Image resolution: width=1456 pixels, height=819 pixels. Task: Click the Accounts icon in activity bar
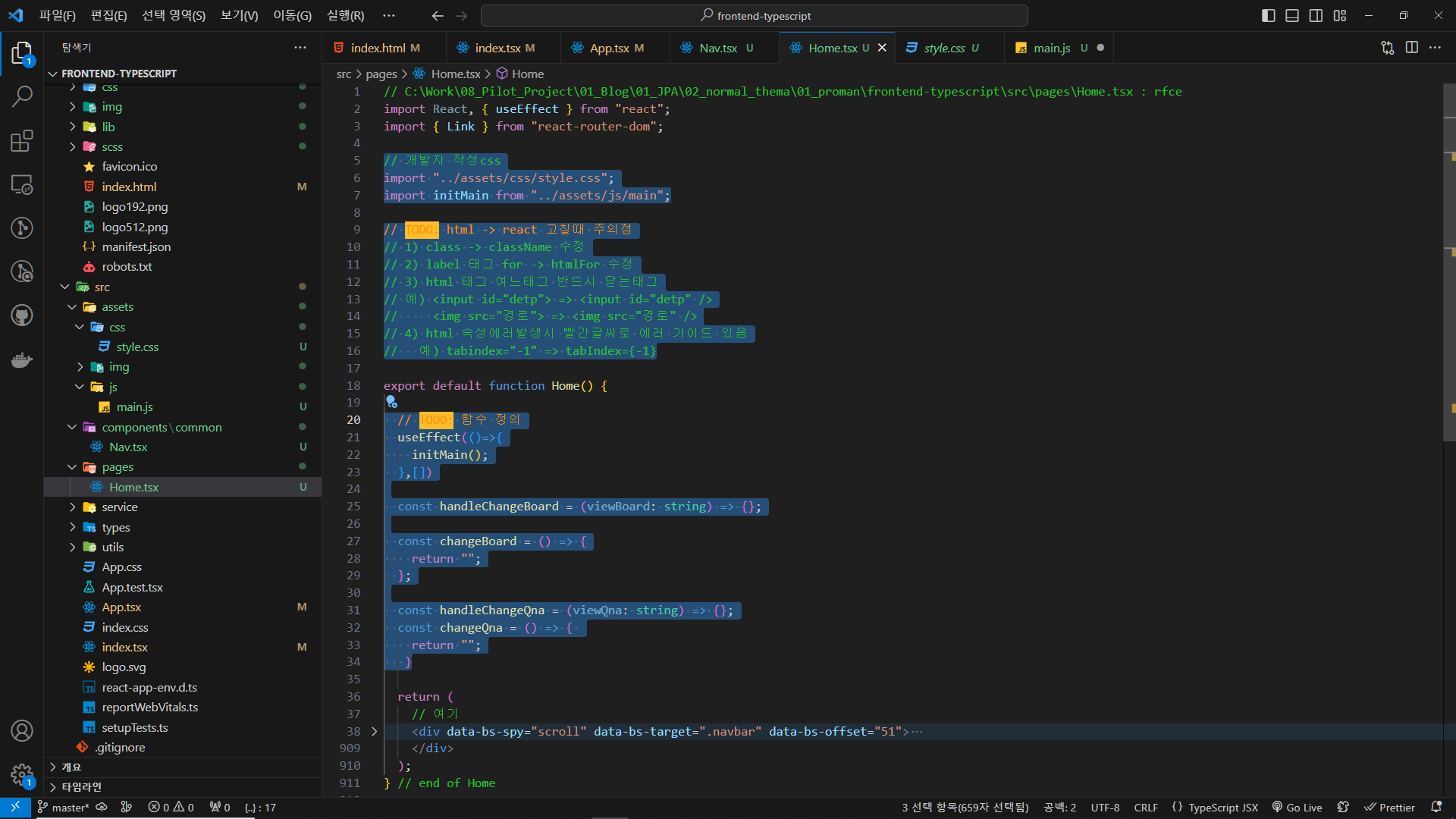[x=22, y=730]
